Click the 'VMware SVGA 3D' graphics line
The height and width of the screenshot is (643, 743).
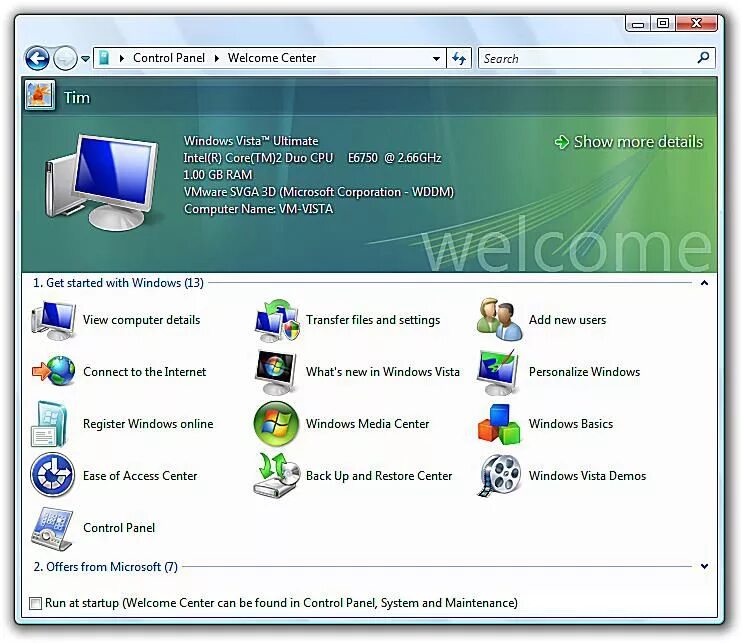pyautogui.click(x=318, y=192)
